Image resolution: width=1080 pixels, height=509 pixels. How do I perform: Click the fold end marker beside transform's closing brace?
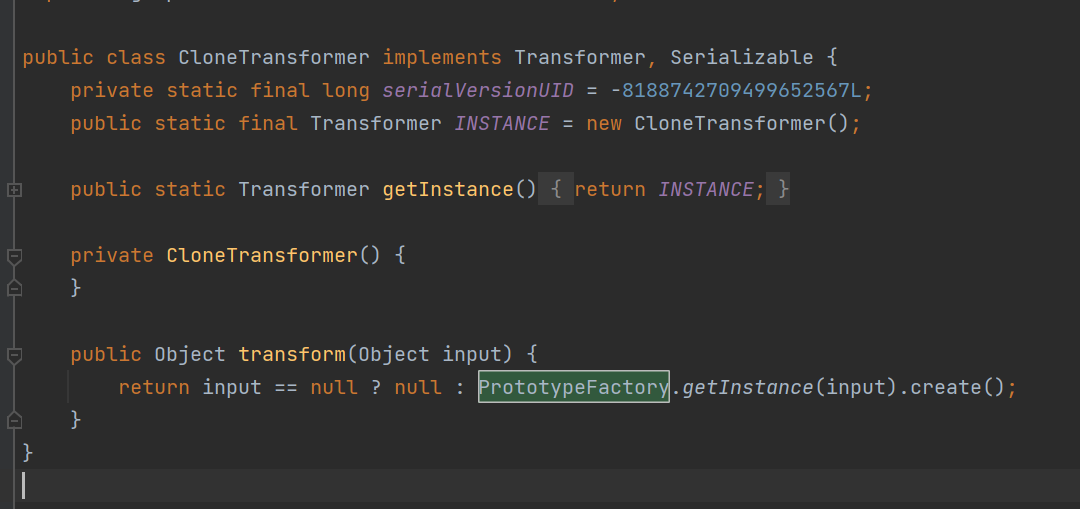click(14, 419)
